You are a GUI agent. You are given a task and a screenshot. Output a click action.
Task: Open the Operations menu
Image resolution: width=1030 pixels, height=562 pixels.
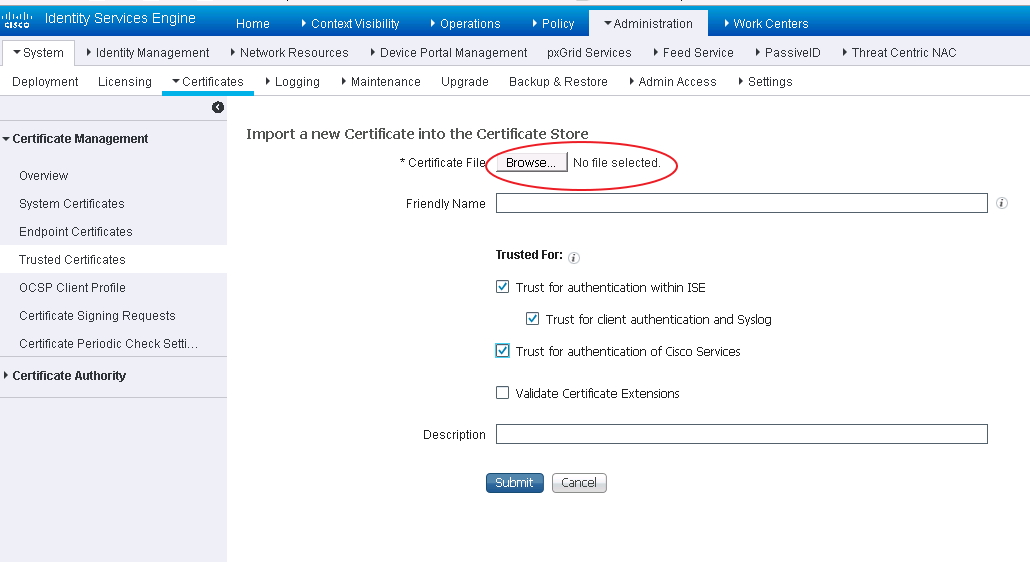pyautogui.click(x=465, y=24)
